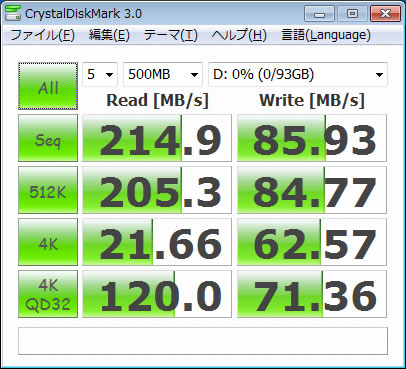Click the Read [MB/s] column header
This screenshot has height=369, width=406.
(x=157, y=100)
